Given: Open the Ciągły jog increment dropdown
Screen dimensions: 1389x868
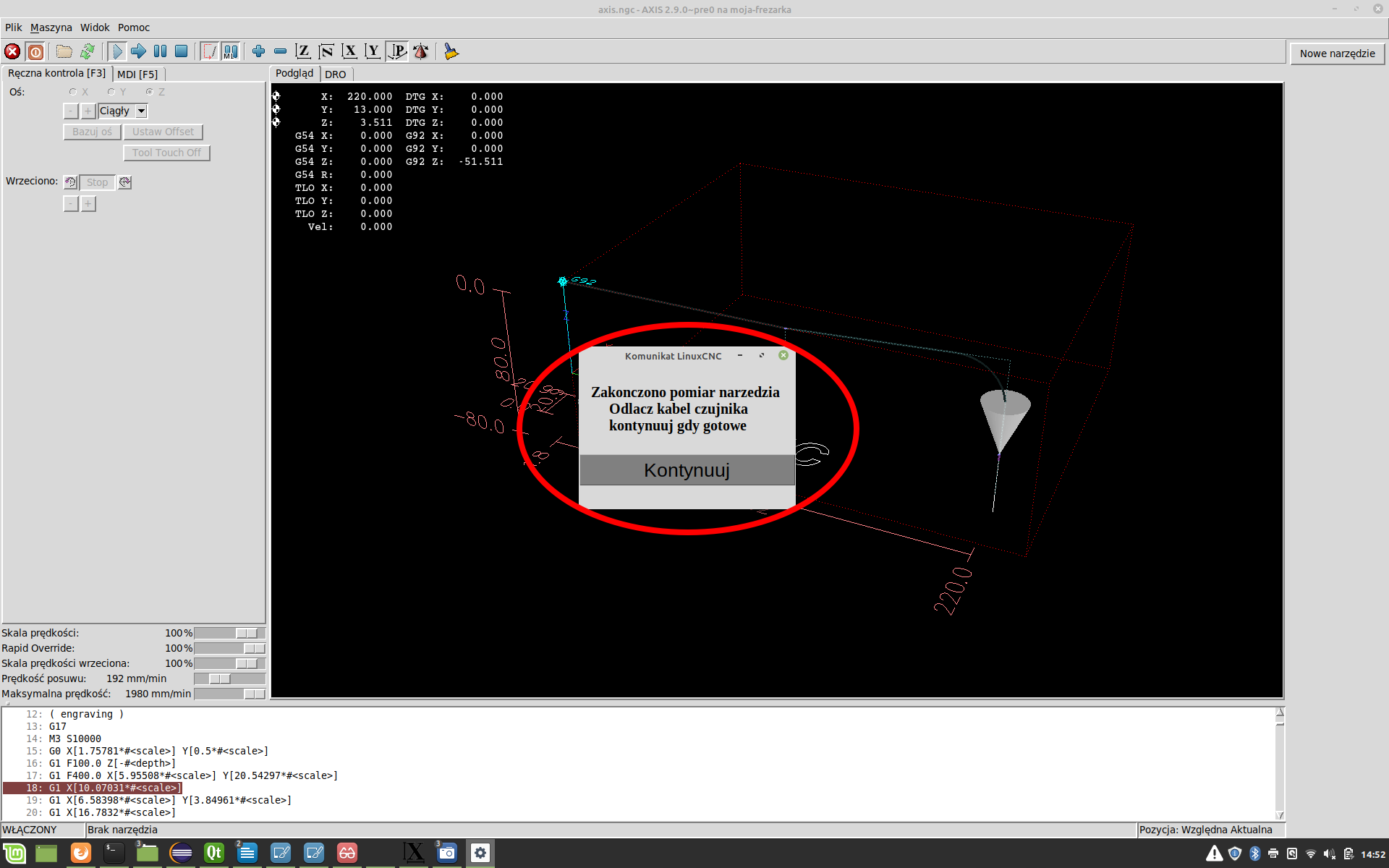Looking at the screenshot, I should click(142, 111).
